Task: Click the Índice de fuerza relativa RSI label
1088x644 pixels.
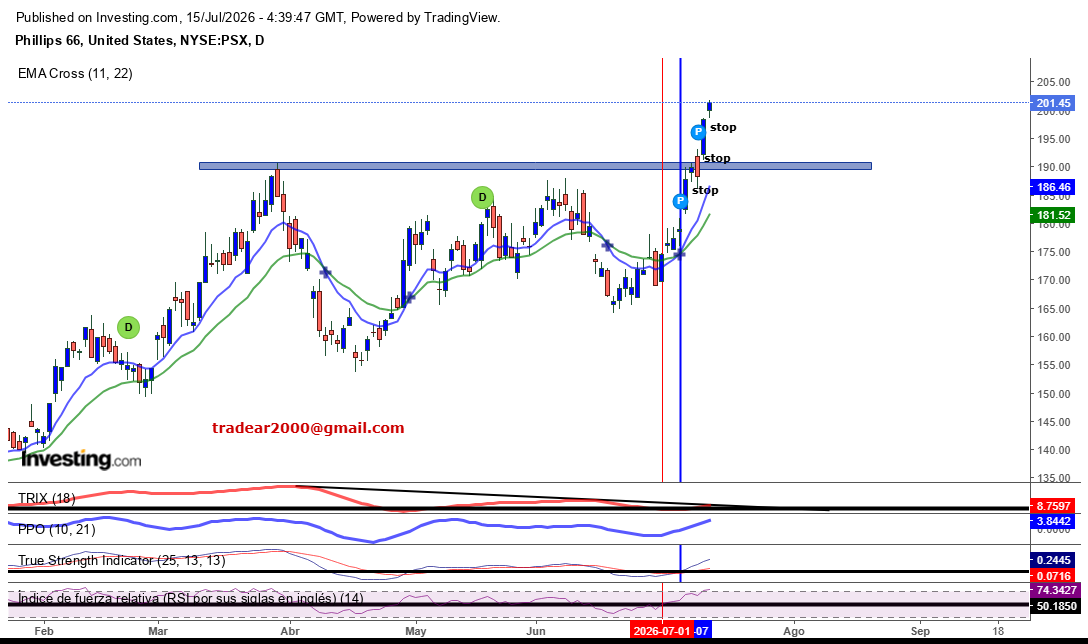Action: 191,598
